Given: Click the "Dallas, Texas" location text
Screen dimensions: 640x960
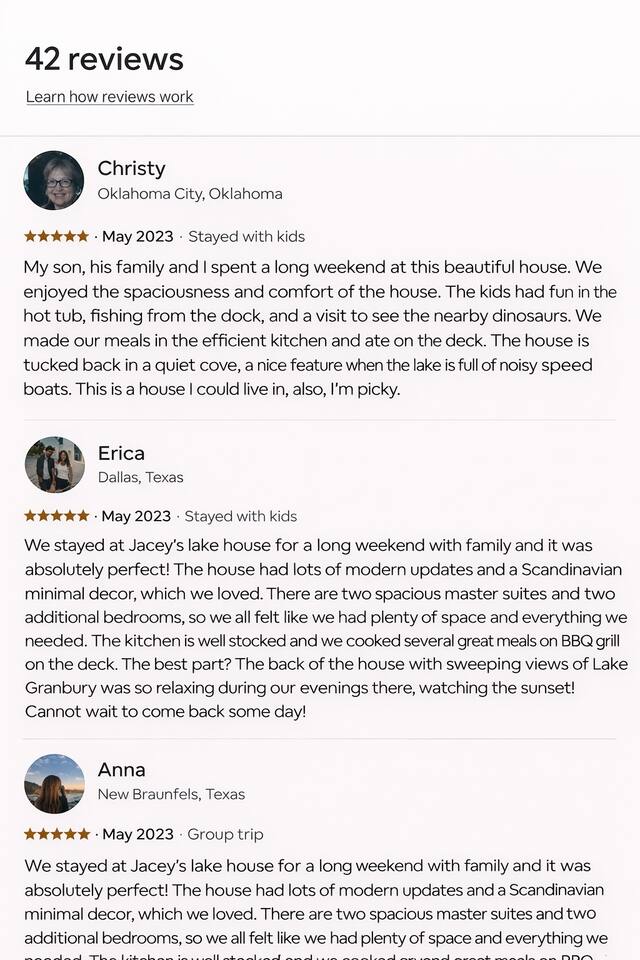Looking at the screenshot, I should coord(141,477).
